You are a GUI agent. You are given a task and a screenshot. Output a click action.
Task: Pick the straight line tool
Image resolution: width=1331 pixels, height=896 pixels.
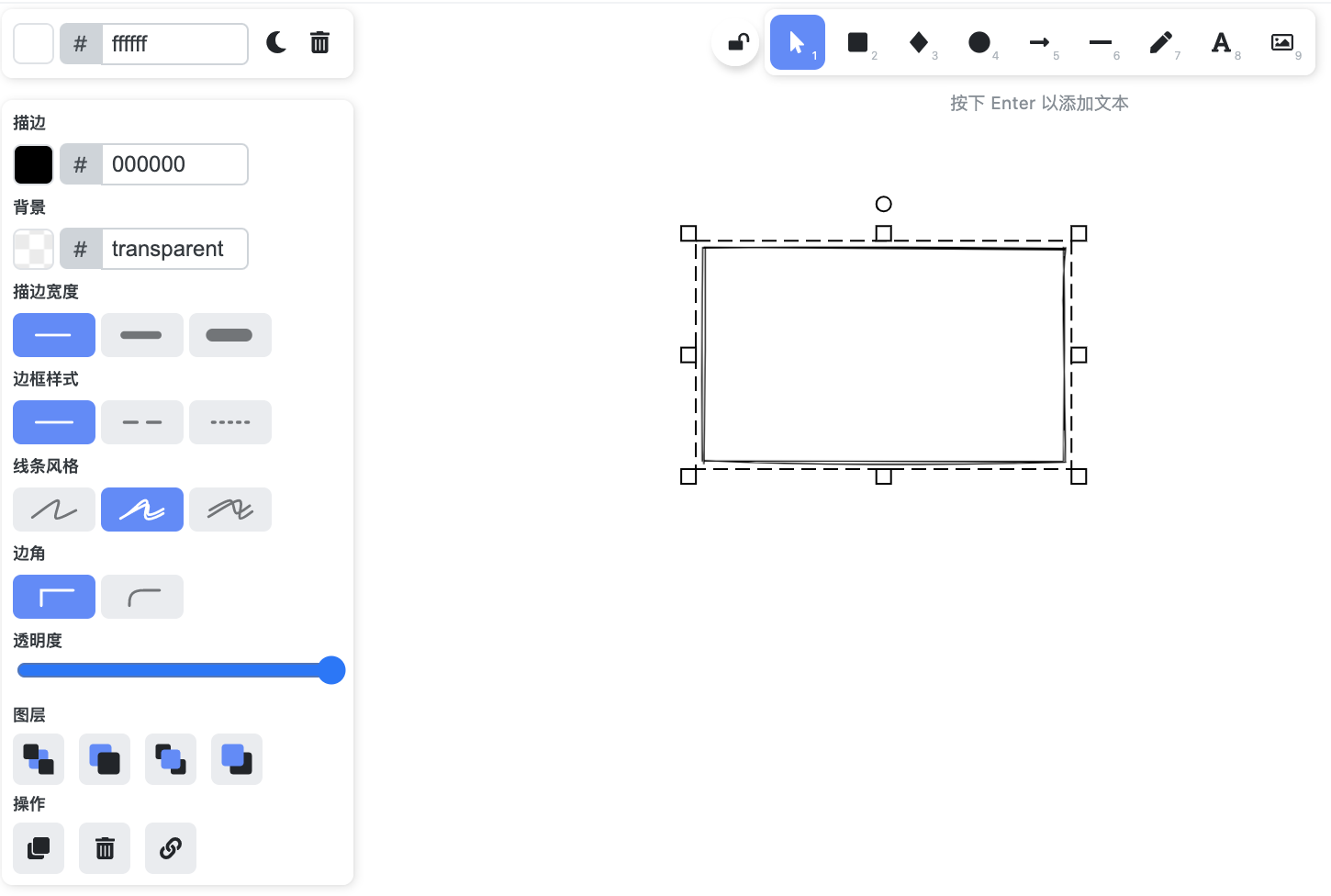click(x=1101, y=42)
